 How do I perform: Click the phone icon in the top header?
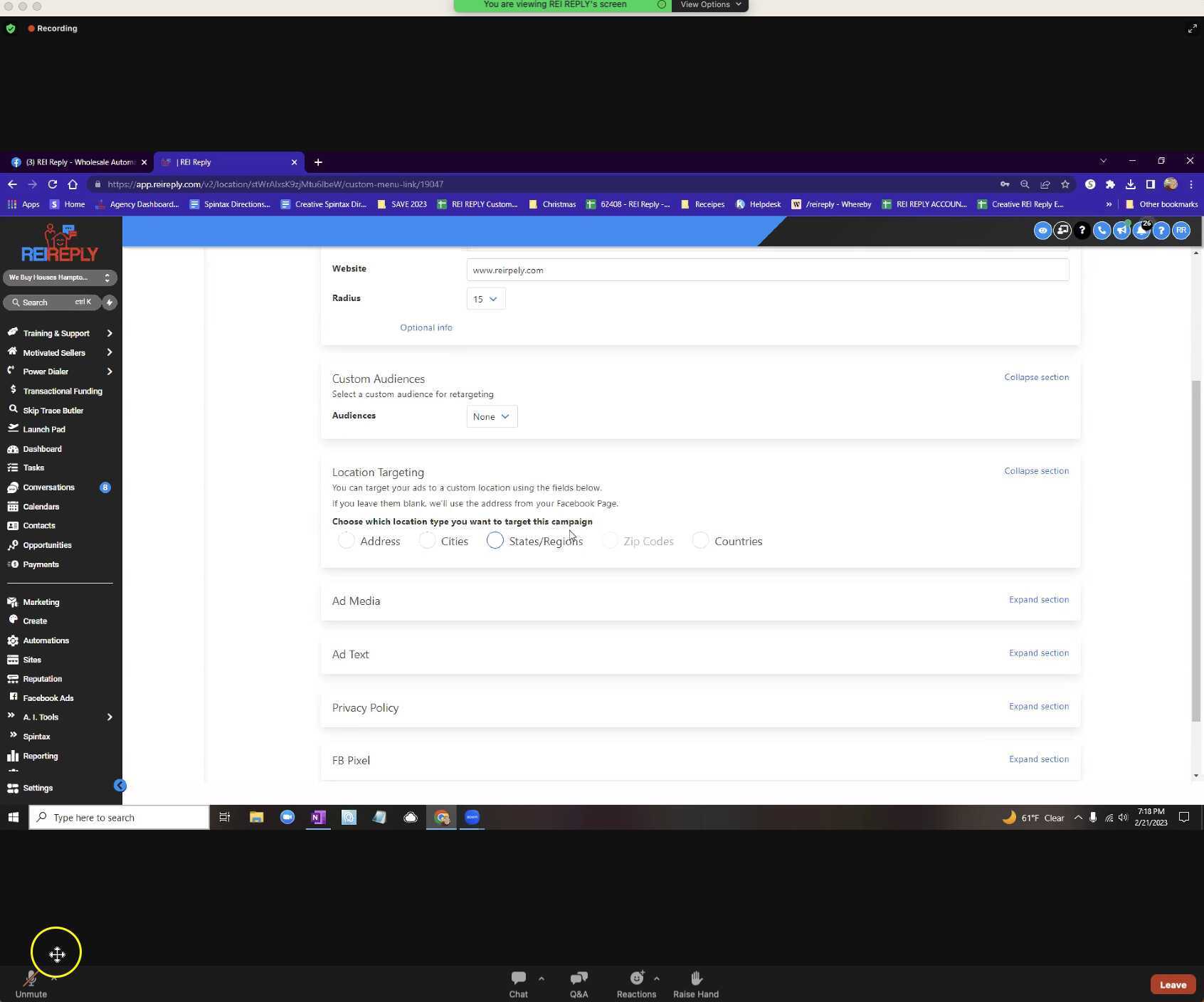tap(1102, 231)
